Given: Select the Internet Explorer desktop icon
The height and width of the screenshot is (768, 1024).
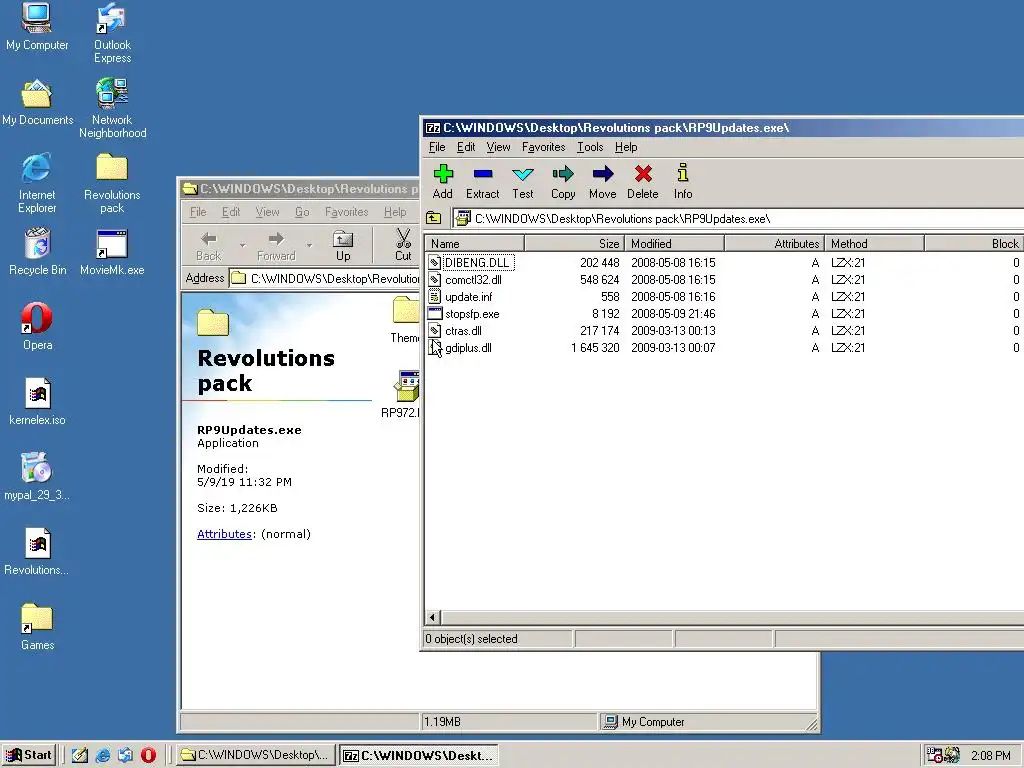Looking at the screenshot, I should [37, 184].
